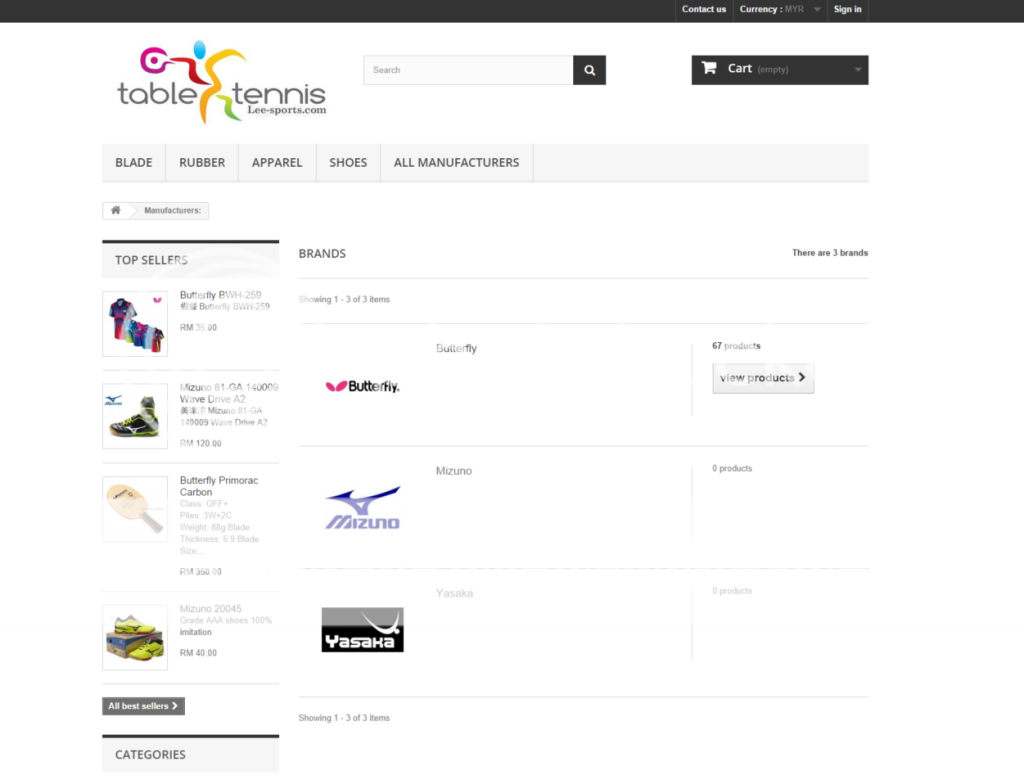Open the Butterfly brand logo
The width and height of the screenshot is (1024, 780).
(362, 386)
